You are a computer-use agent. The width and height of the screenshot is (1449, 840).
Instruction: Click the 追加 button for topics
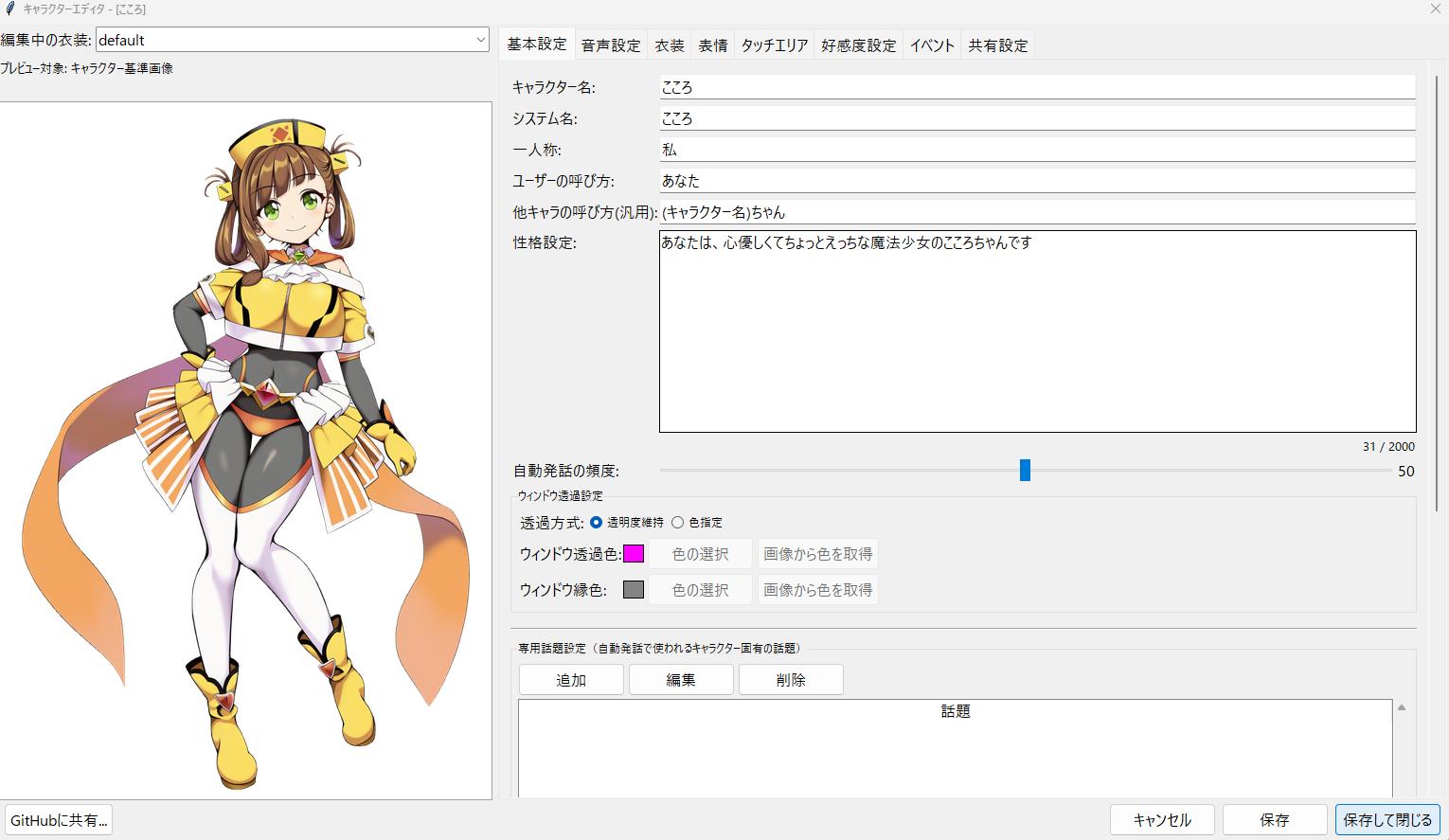571,680
